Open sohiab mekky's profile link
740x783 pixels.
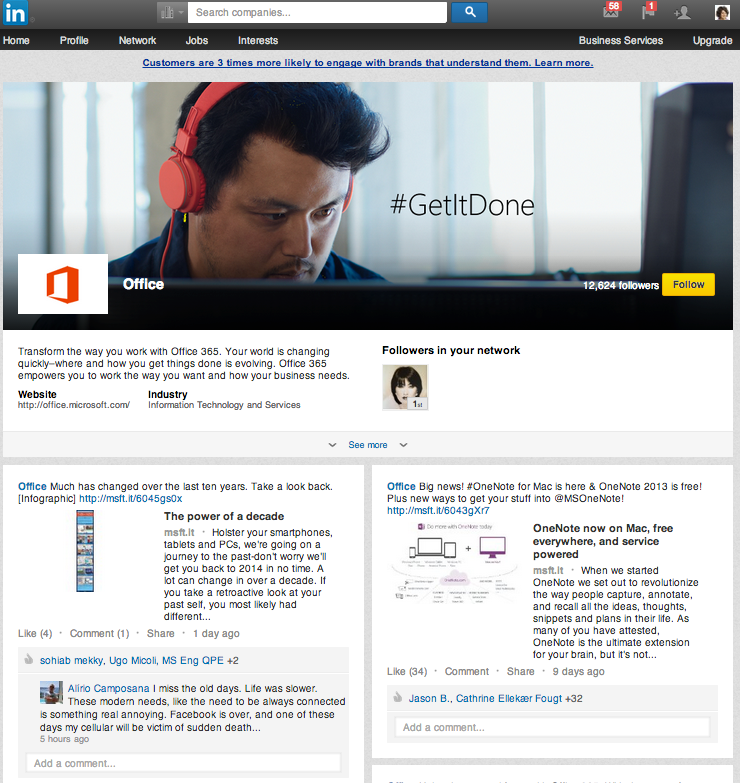click(71, 661)
